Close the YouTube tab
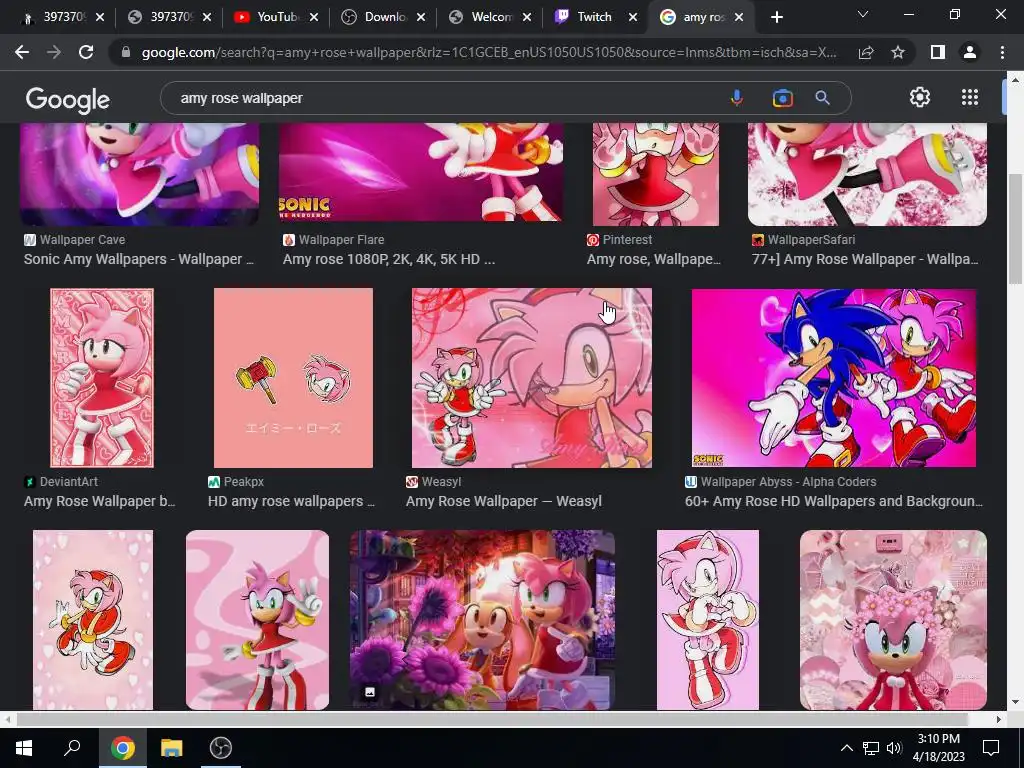The height and width of the screenshot is (768, 1024). pyautogui.click(x=313, y=18)
